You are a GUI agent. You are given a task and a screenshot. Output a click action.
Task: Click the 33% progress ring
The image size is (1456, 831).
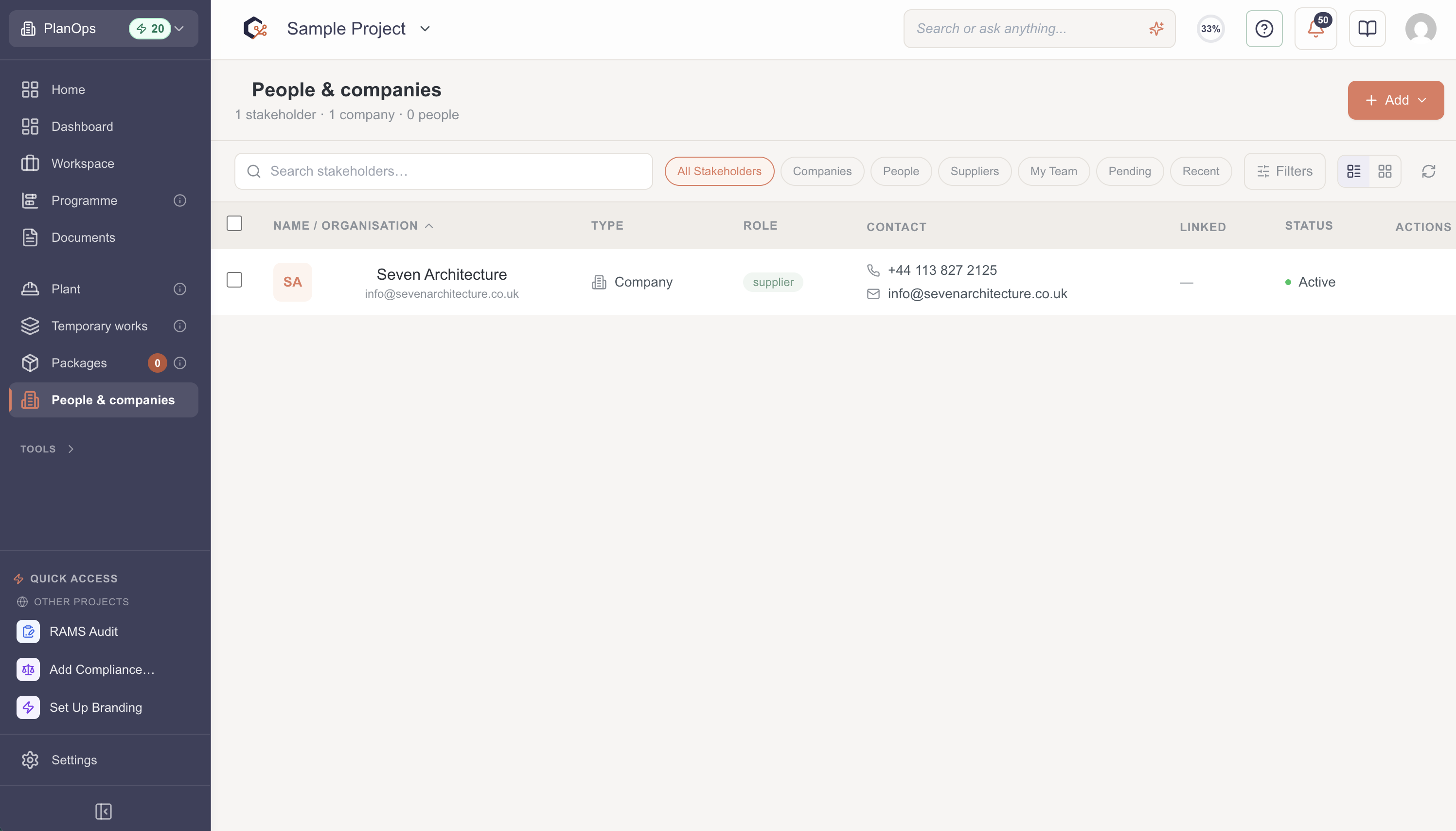[x=1210, y=29]
